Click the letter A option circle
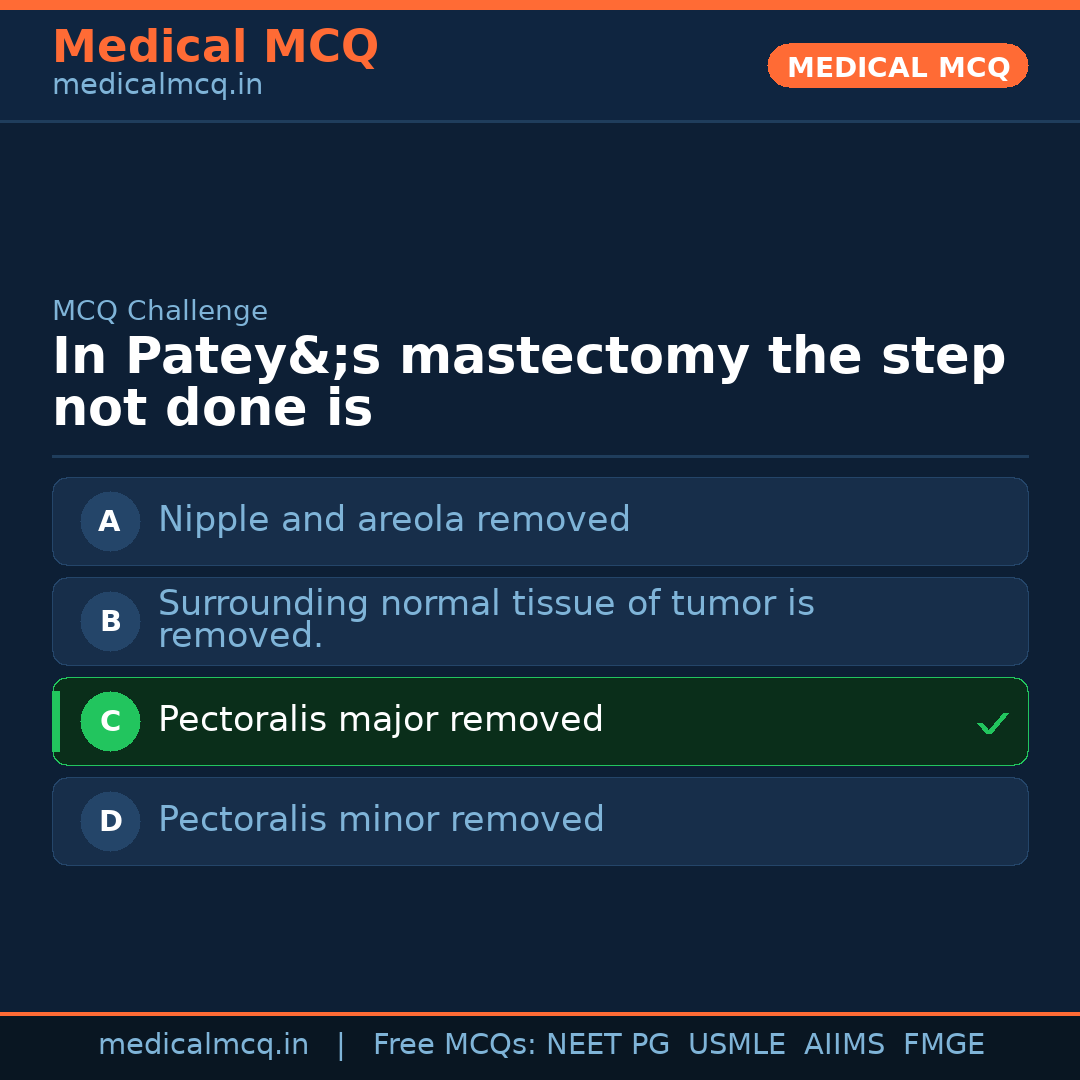 click(110, 521)
